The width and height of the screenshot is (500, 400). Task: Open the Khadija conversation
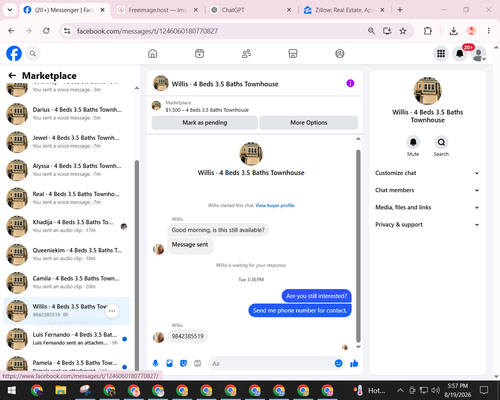coord(67,226)
